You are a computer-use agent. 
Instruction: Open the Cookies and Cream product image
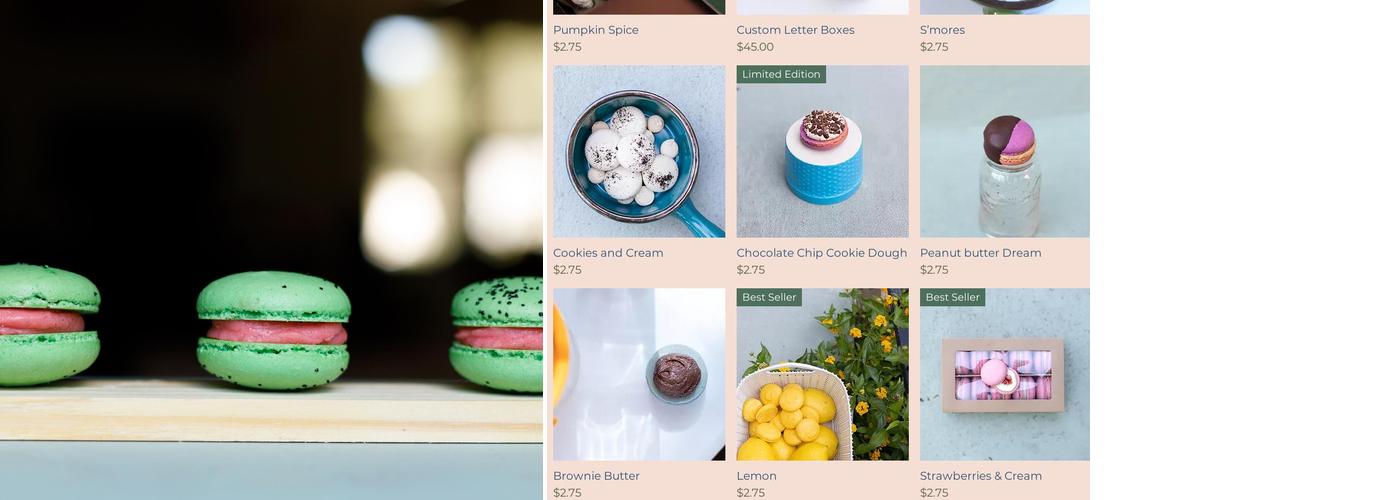[639, 151]
